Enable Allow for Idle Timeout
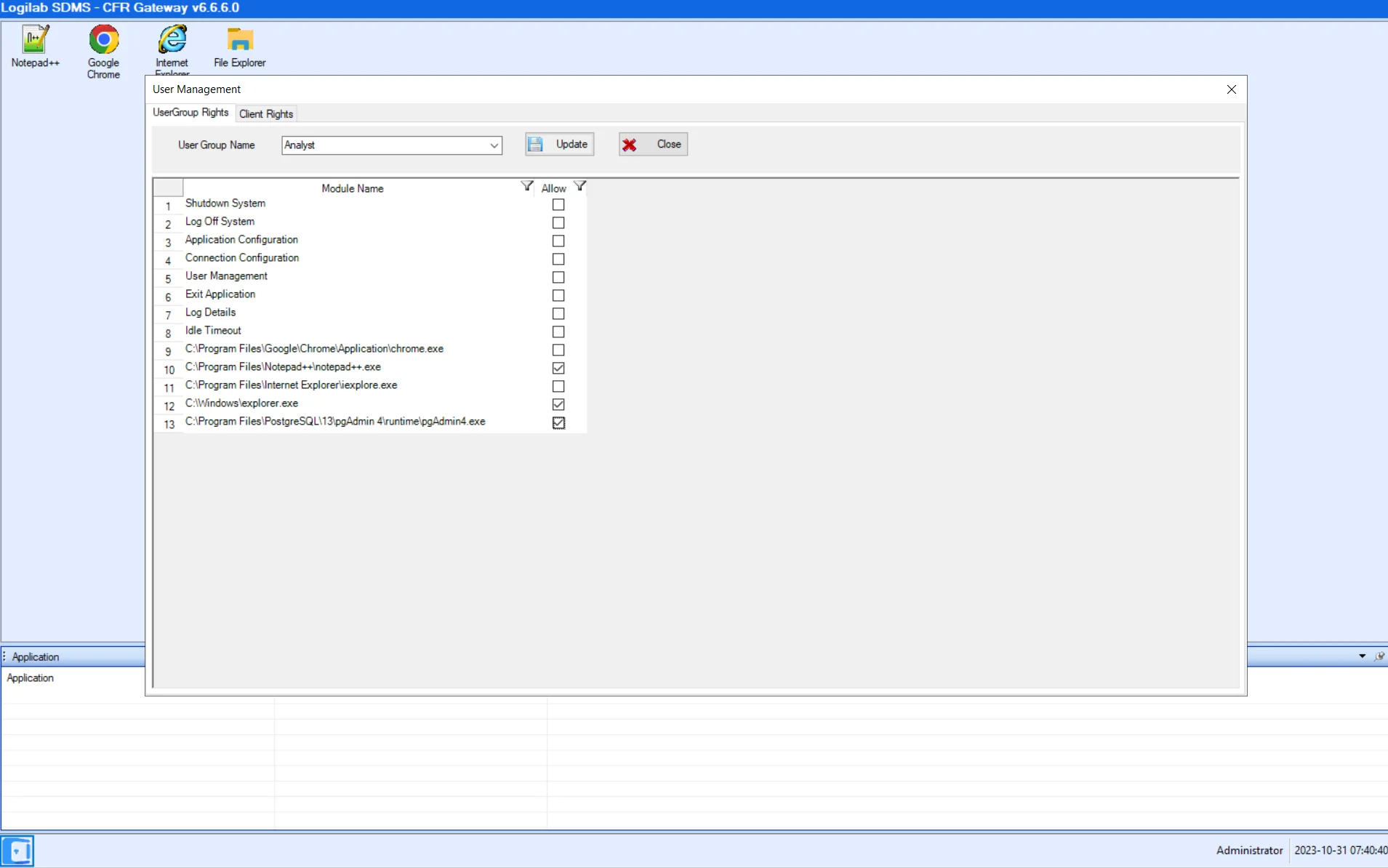 click(x=558, y=331)
